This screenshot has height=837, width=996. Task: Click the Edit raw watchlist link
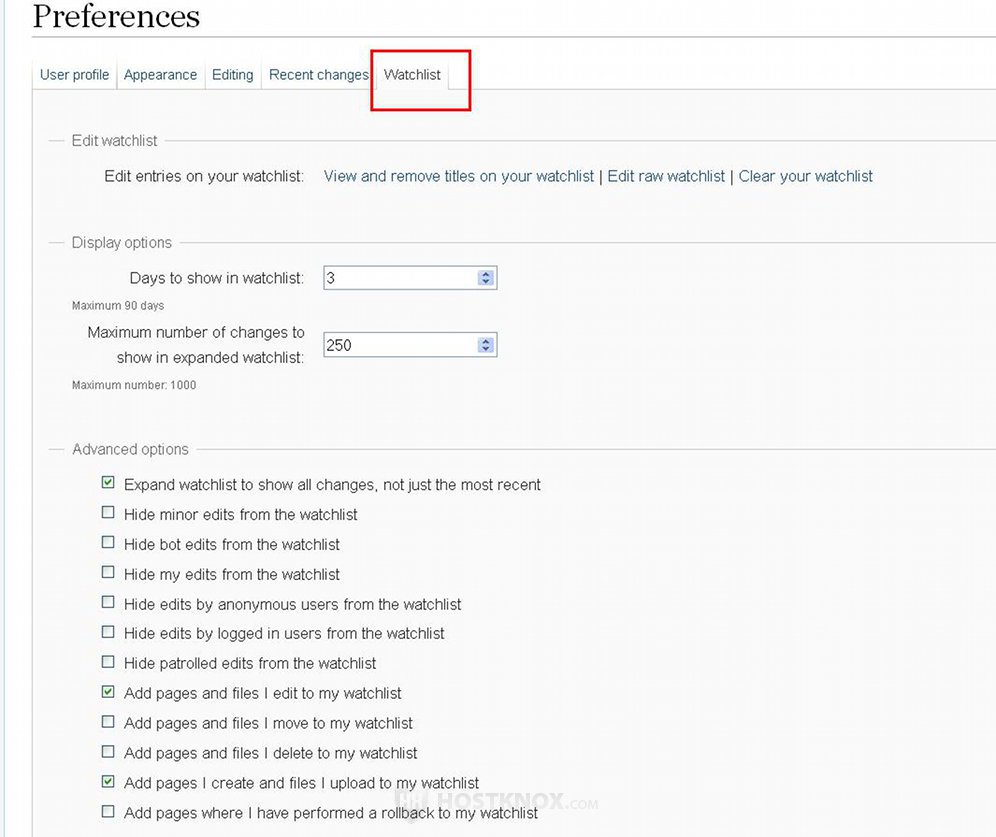click(x=666, y=176)
